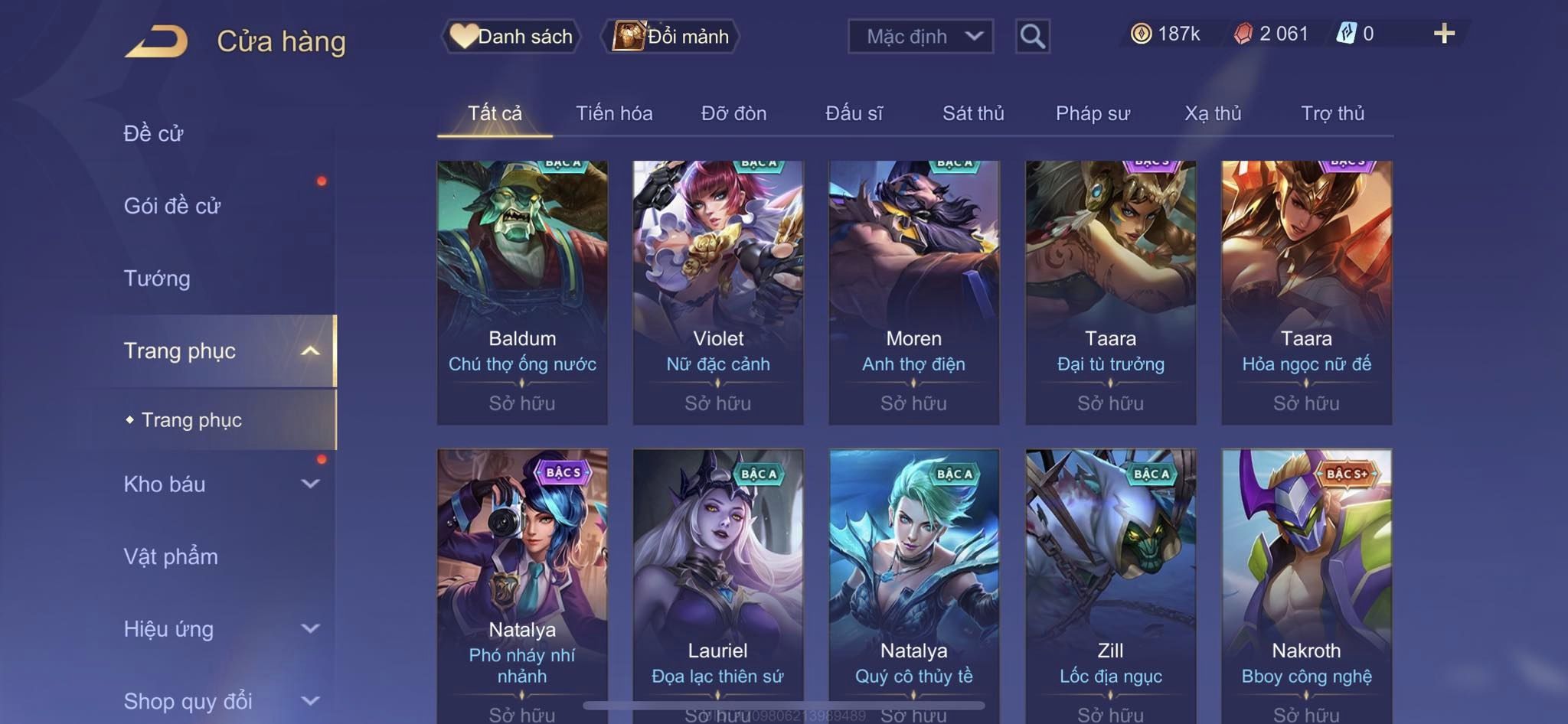Click the golden back arrow icon
The image size is (1568, 724).
[156, 41]
